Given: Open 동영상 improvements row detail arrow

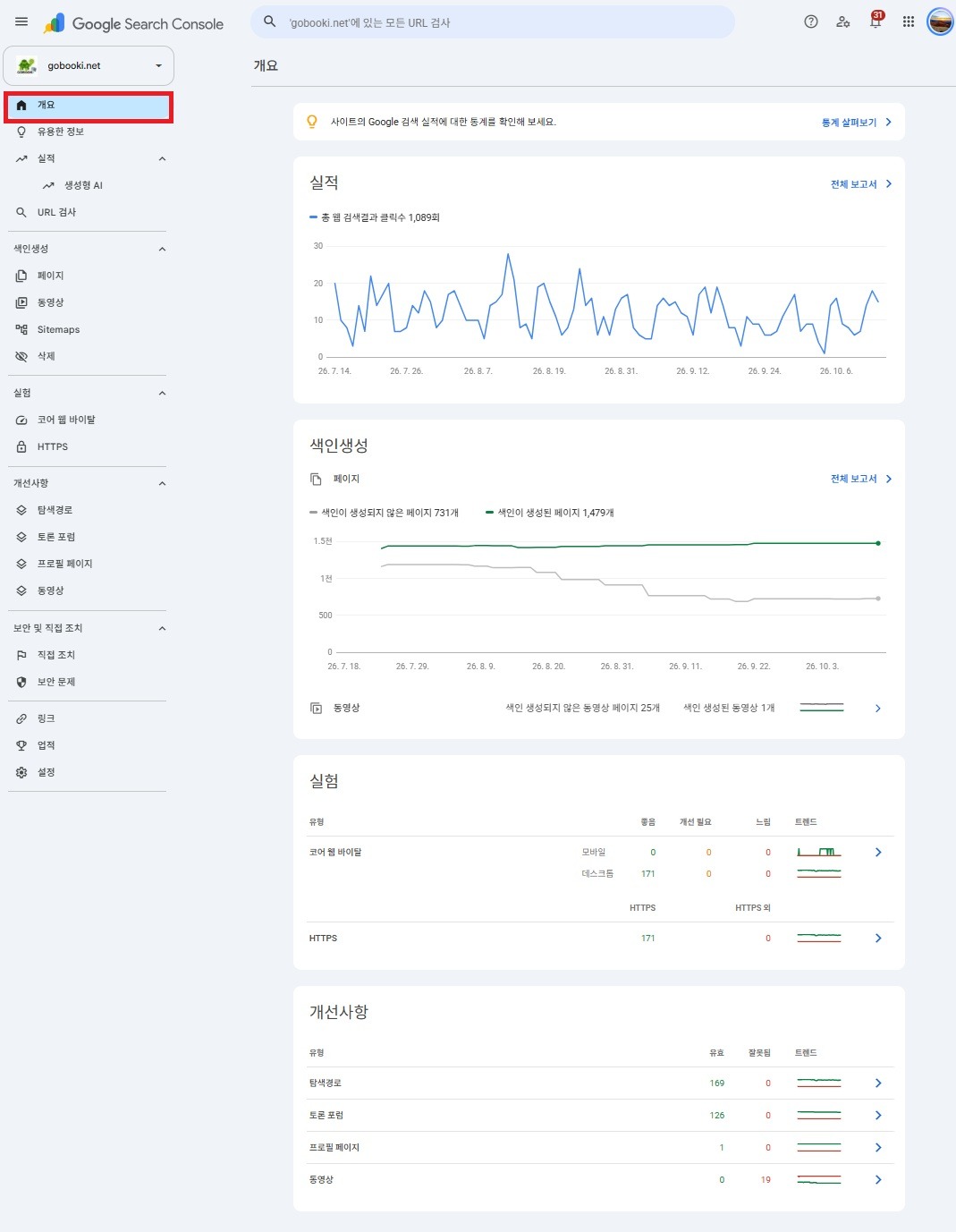Looking at the screenshot, I should pos(878,1180).
